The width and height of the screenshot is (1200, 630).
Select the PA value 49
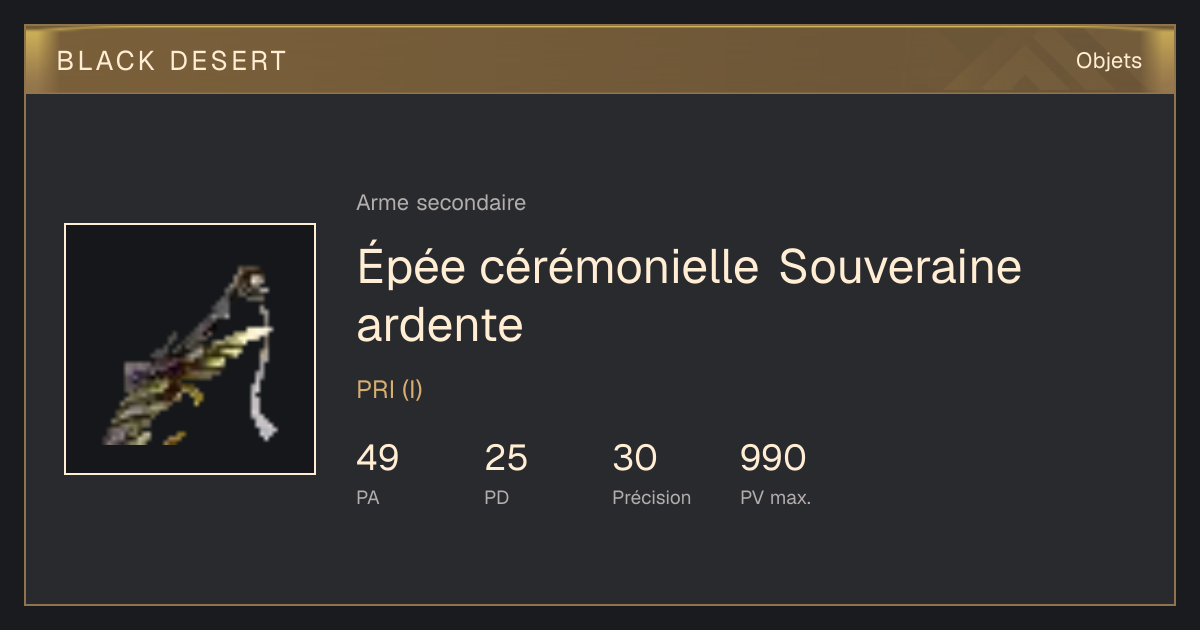point(378,458)
